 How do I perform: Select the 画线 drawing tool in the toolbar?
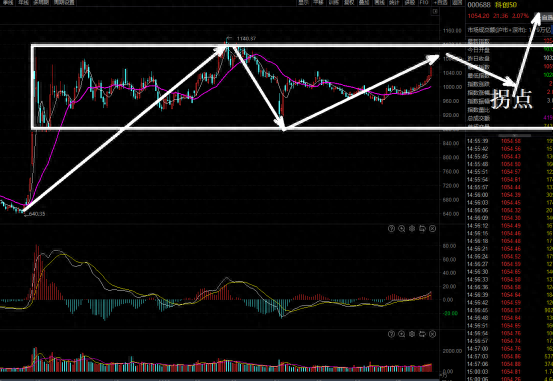tap(379, 2)
